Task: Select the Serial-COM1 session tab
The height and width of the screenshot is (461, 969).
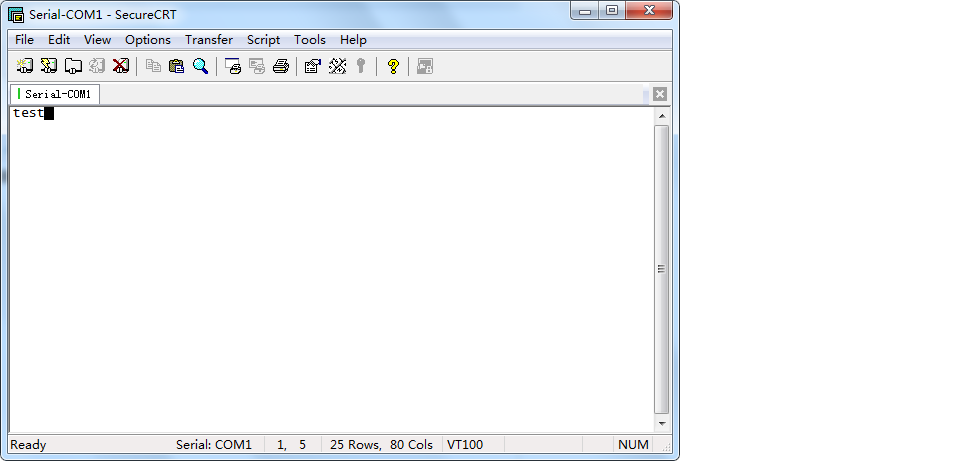Action: coord(54,94)
